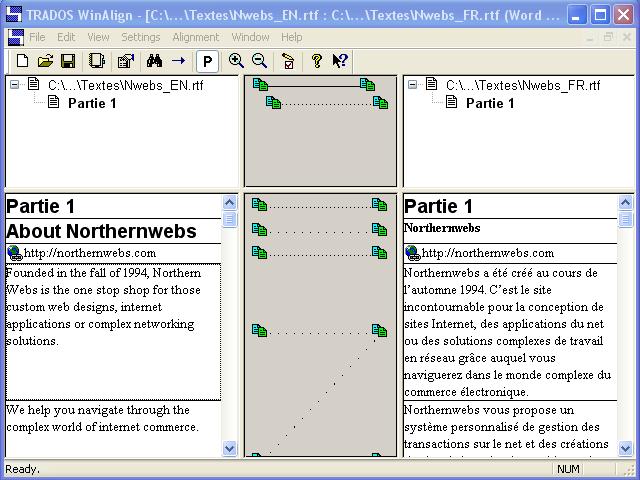This screenshot has height=480, width=640.
Task: Collapse the Nwebs_FR.rtf tree node
Action: 413,85
